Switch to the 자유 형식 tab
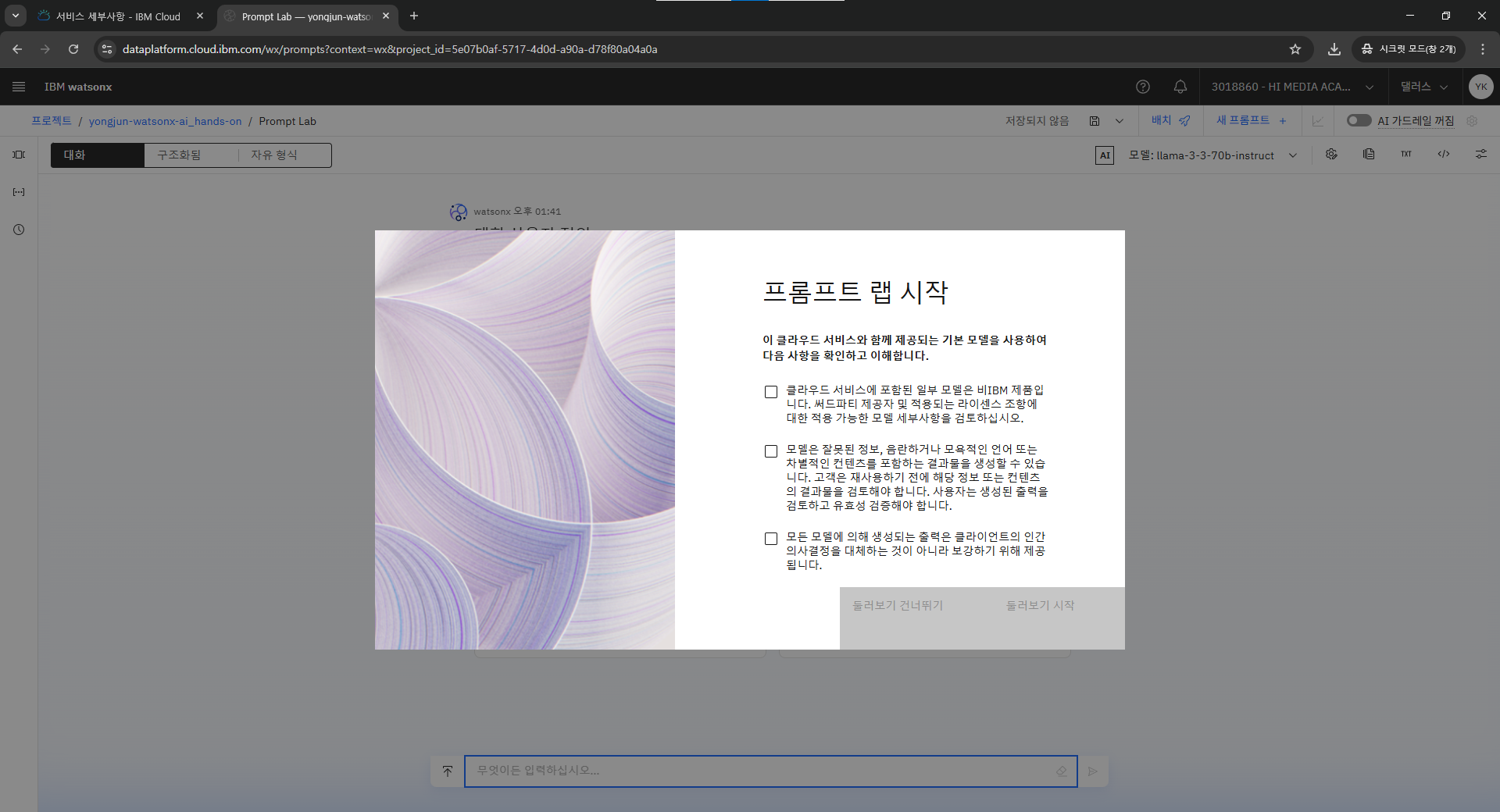 coord(284,155)
